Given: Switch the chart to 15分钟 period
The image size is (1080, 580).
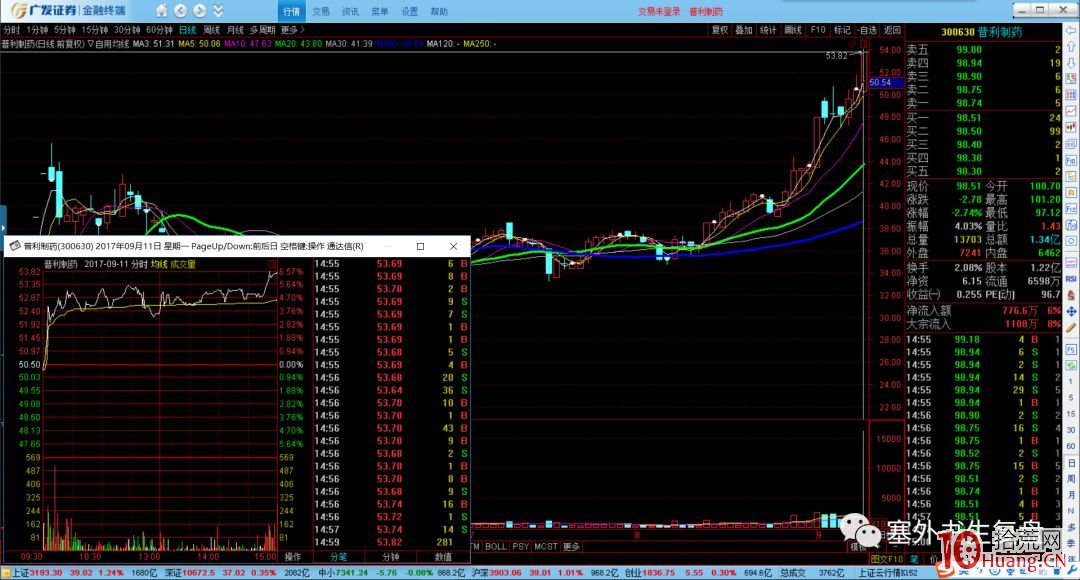Looking at the screenshot, I should (x=95, y=30).
